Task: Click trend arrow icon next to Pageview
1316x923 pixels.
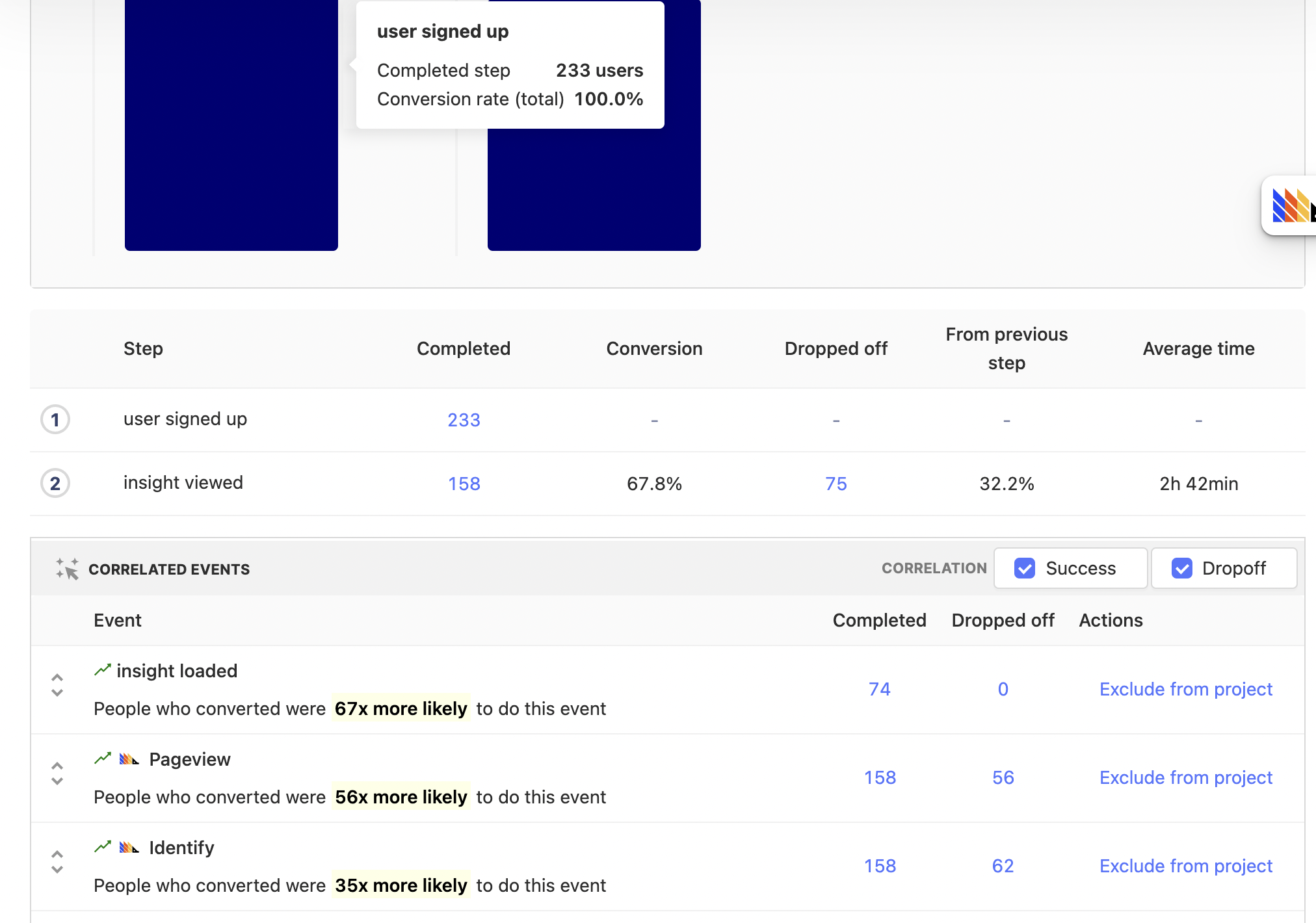Action: (x=103, y=759)
